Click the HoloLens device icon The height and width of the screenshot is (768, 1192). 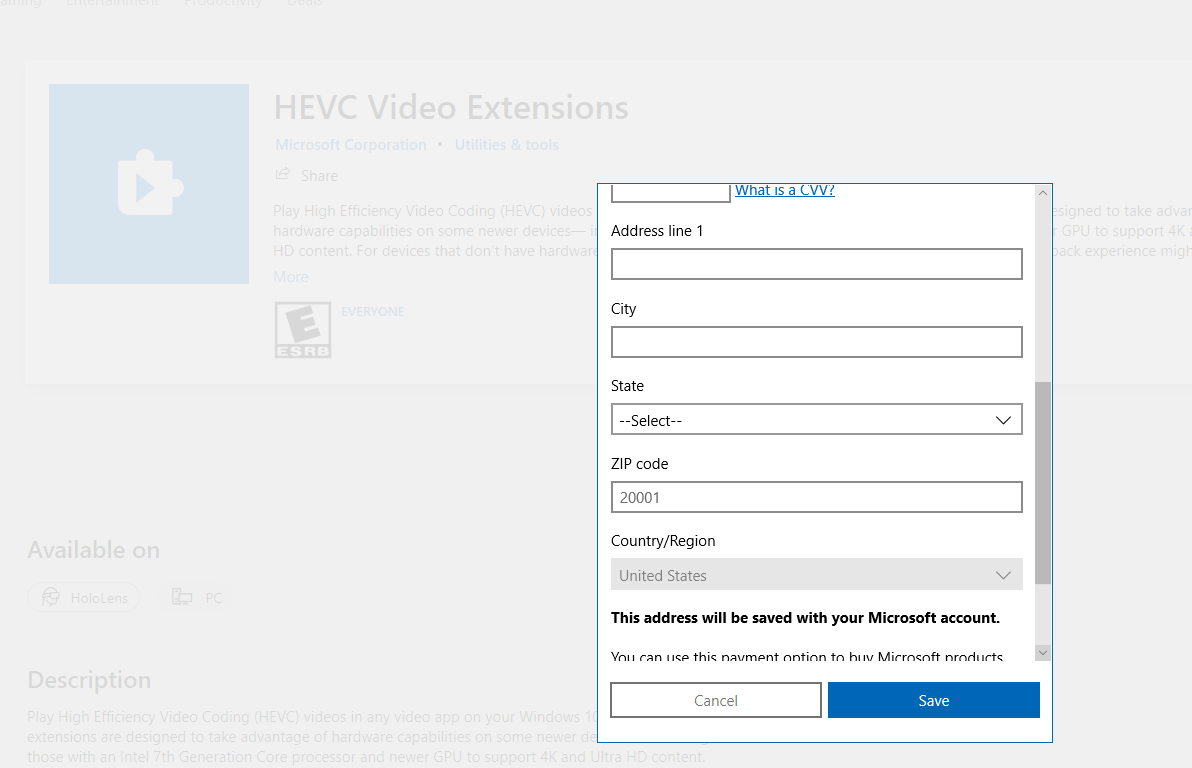pyautogui.click(x=51, y=597)
